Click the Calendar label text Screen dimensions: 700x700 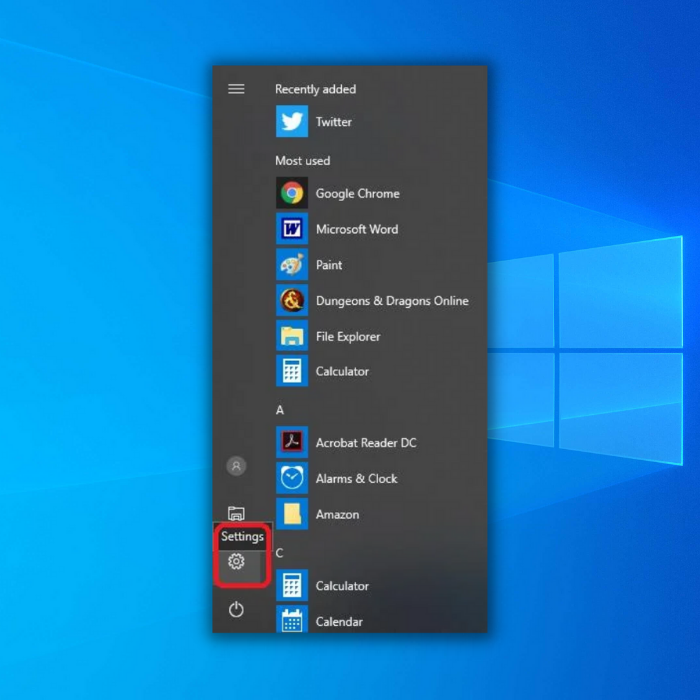pos(339,621)
